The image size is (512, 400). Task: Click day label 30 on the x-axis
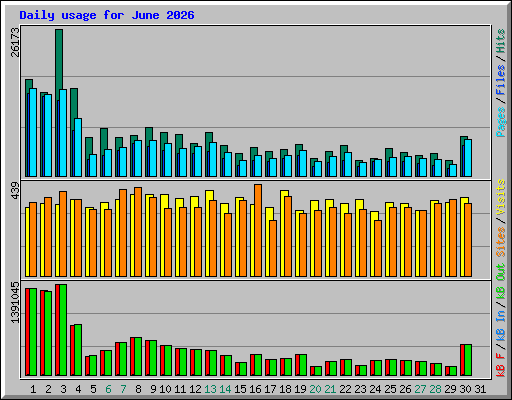[465, 389]
